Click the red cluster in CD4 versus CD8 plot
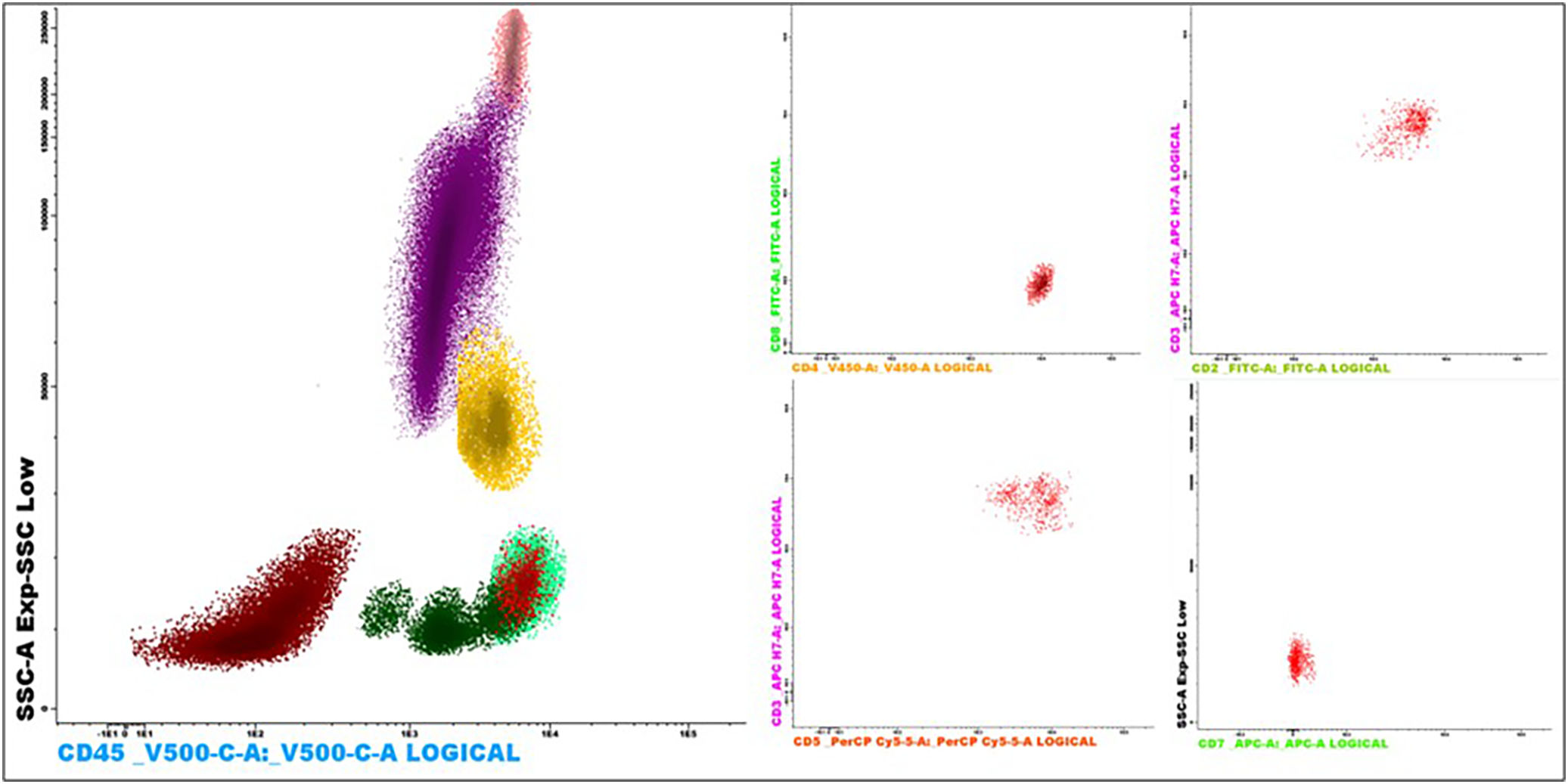1568x784 pixels. [1039, 283]
